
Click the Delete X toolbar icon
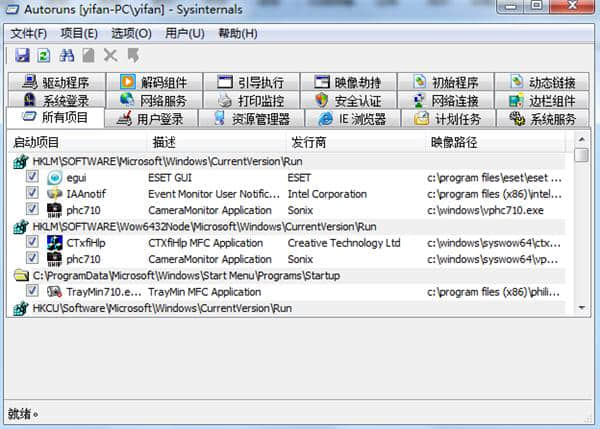pyautogui.click(x=111, y=55)
